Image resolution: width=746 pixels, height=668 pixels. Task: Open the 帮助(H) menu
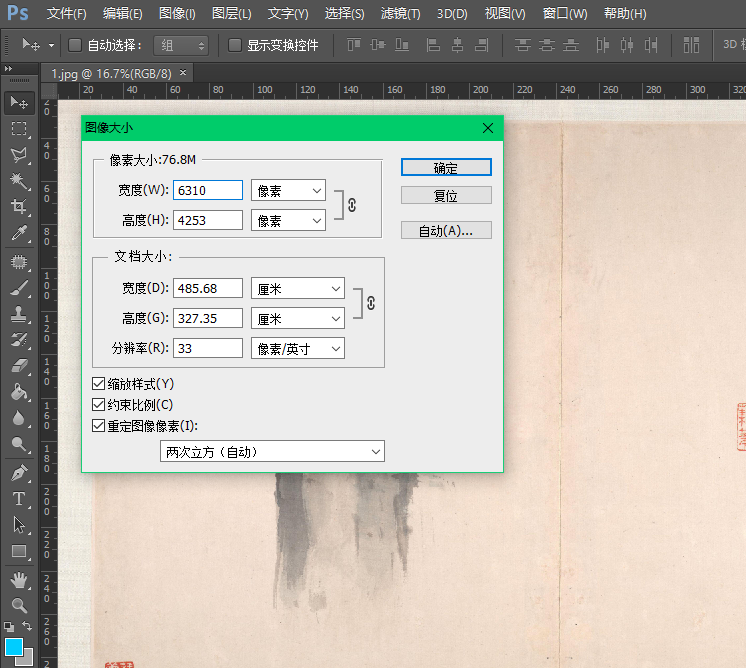(x=625, y=13)
